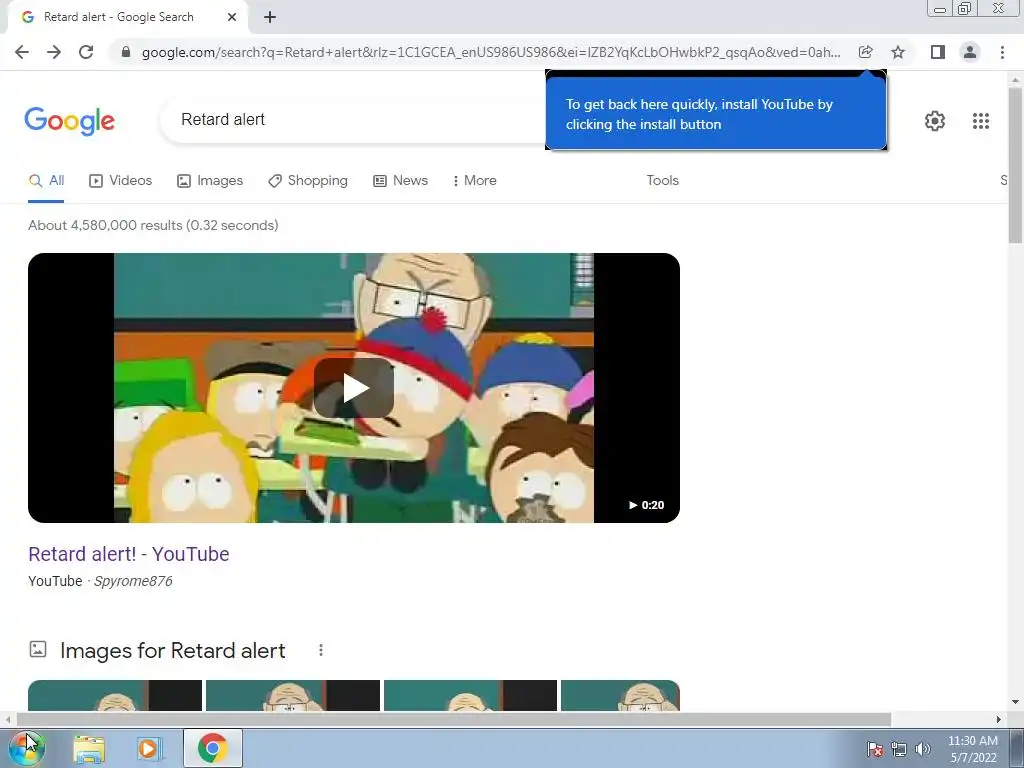
Task: Open the Chrome side panel
Action: click(x=938, y=52)
